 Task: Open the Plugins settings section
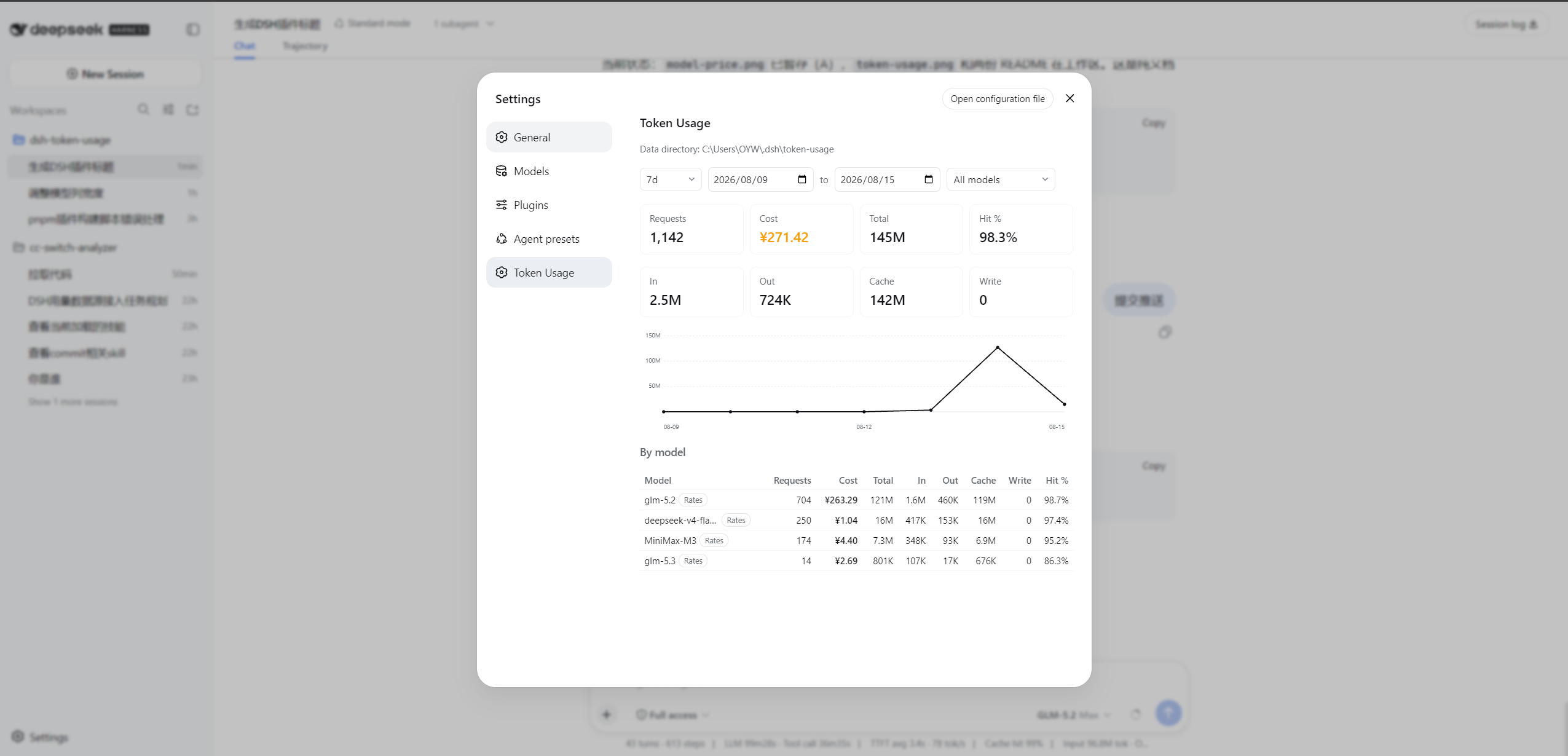[x=549, y=205]
